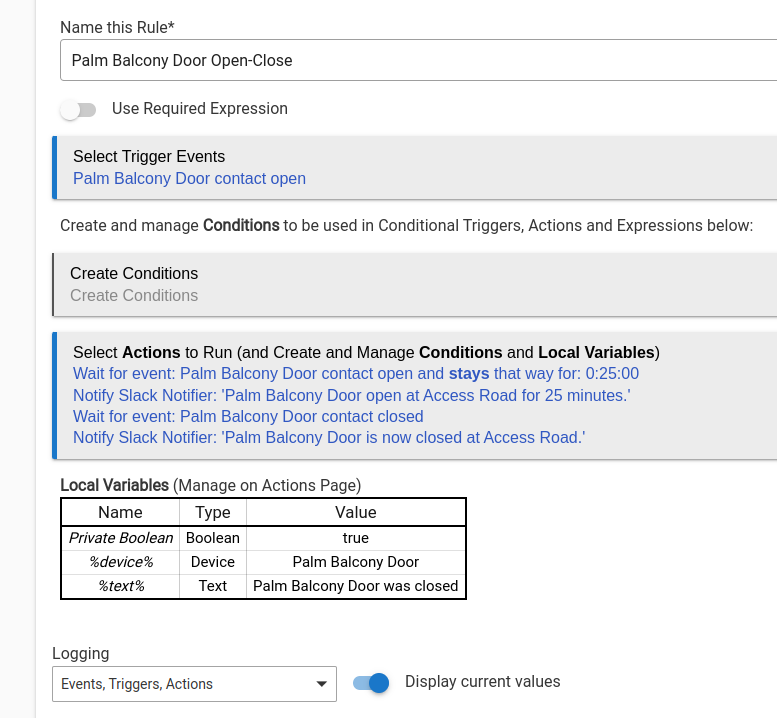
Task: Open the Logging dropdown menu
Action: point(194,684)
